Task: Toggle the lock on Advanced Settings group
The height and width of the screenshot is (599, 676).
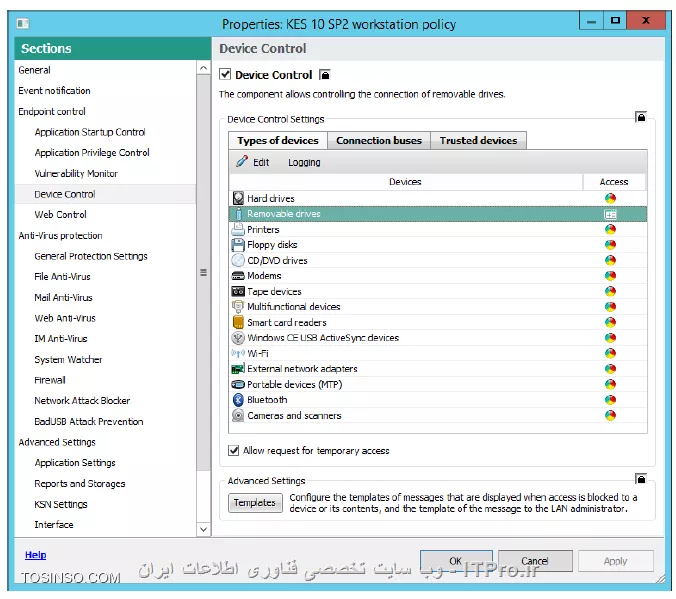Action: [641, 479]
